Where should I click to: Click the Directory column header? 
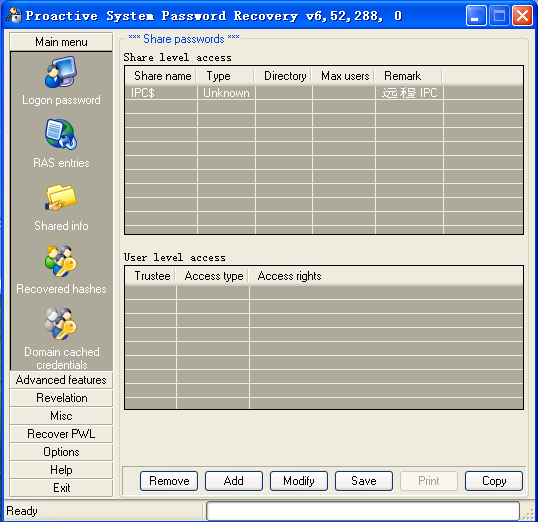pos(283,76)
